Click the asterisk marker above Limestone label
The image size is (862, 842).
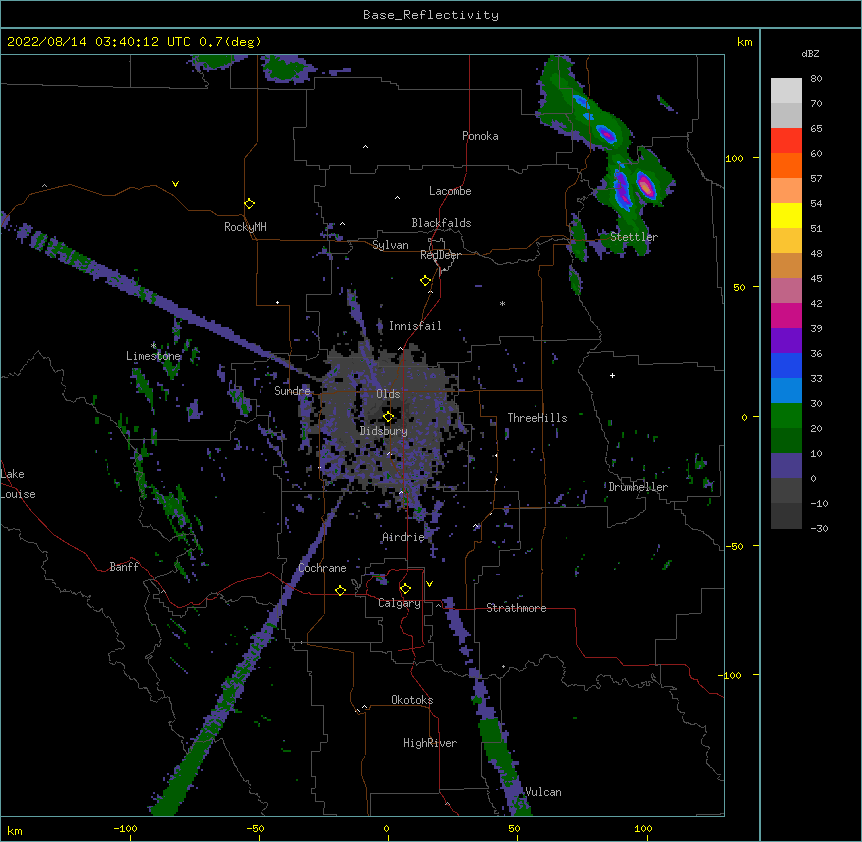click(153, 346)
